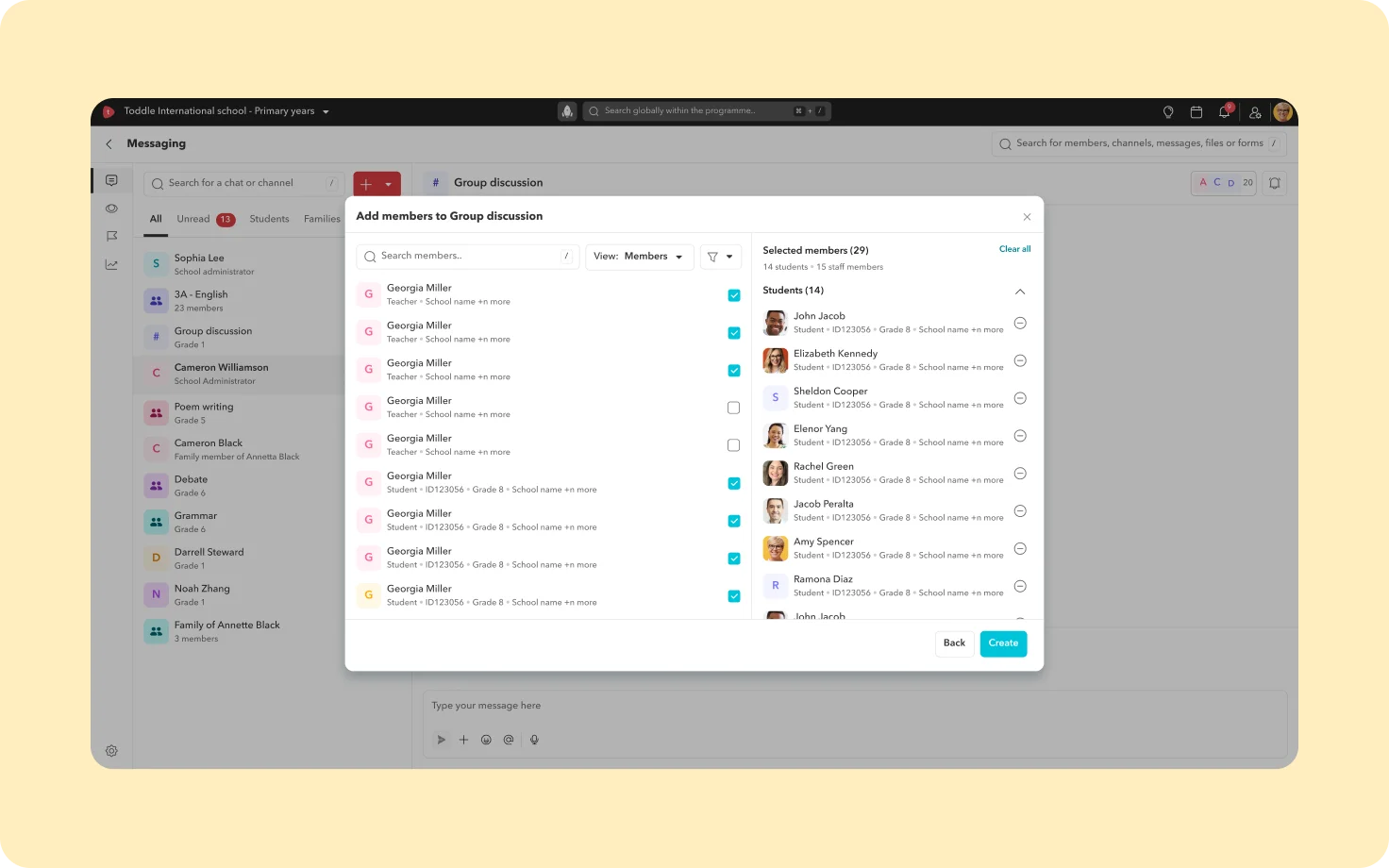This screenshot has height=868, width=1389.
Task: Remove Elizabeth Kennedy from selected members
Action: click(x=1020, y=360)
